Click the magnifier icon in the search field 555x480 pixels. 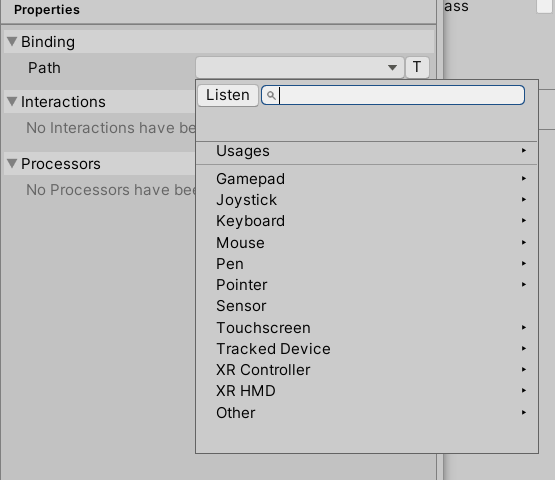pos(271,95)
